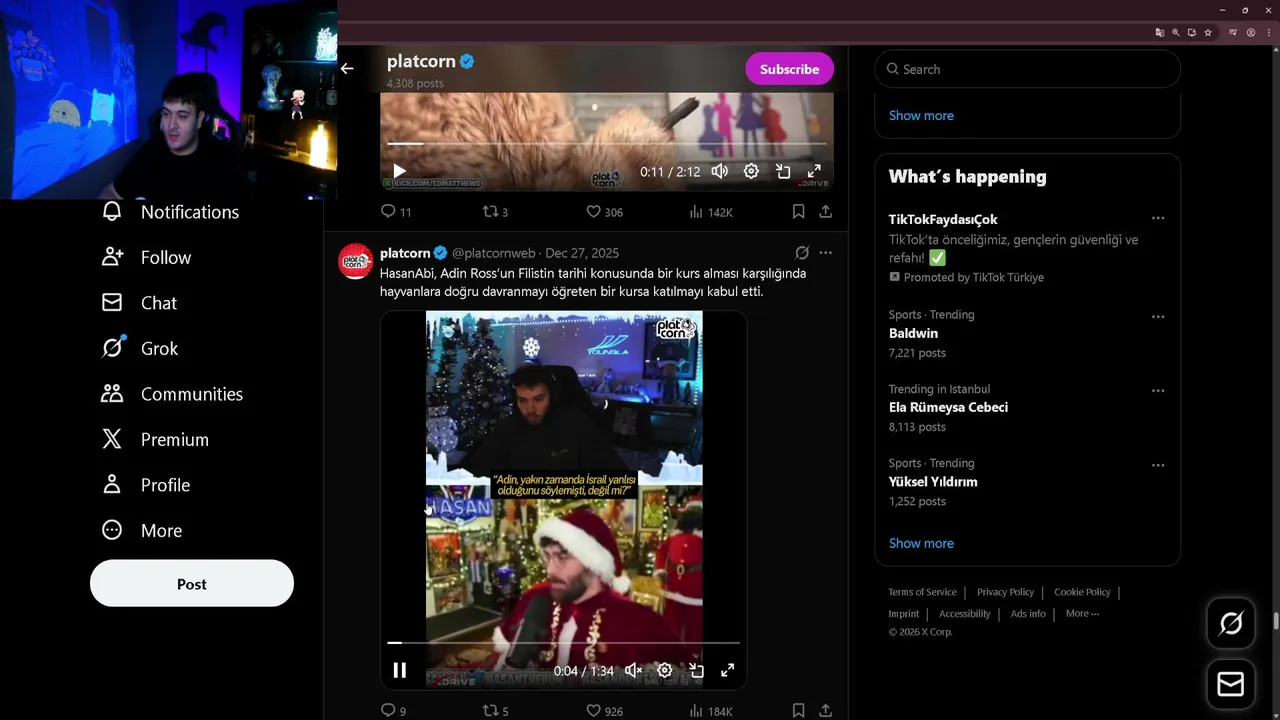This screenshot has height=720, width=1280.
Task: Seek on the 2:12 video progress bar
Action: [607, 144]
